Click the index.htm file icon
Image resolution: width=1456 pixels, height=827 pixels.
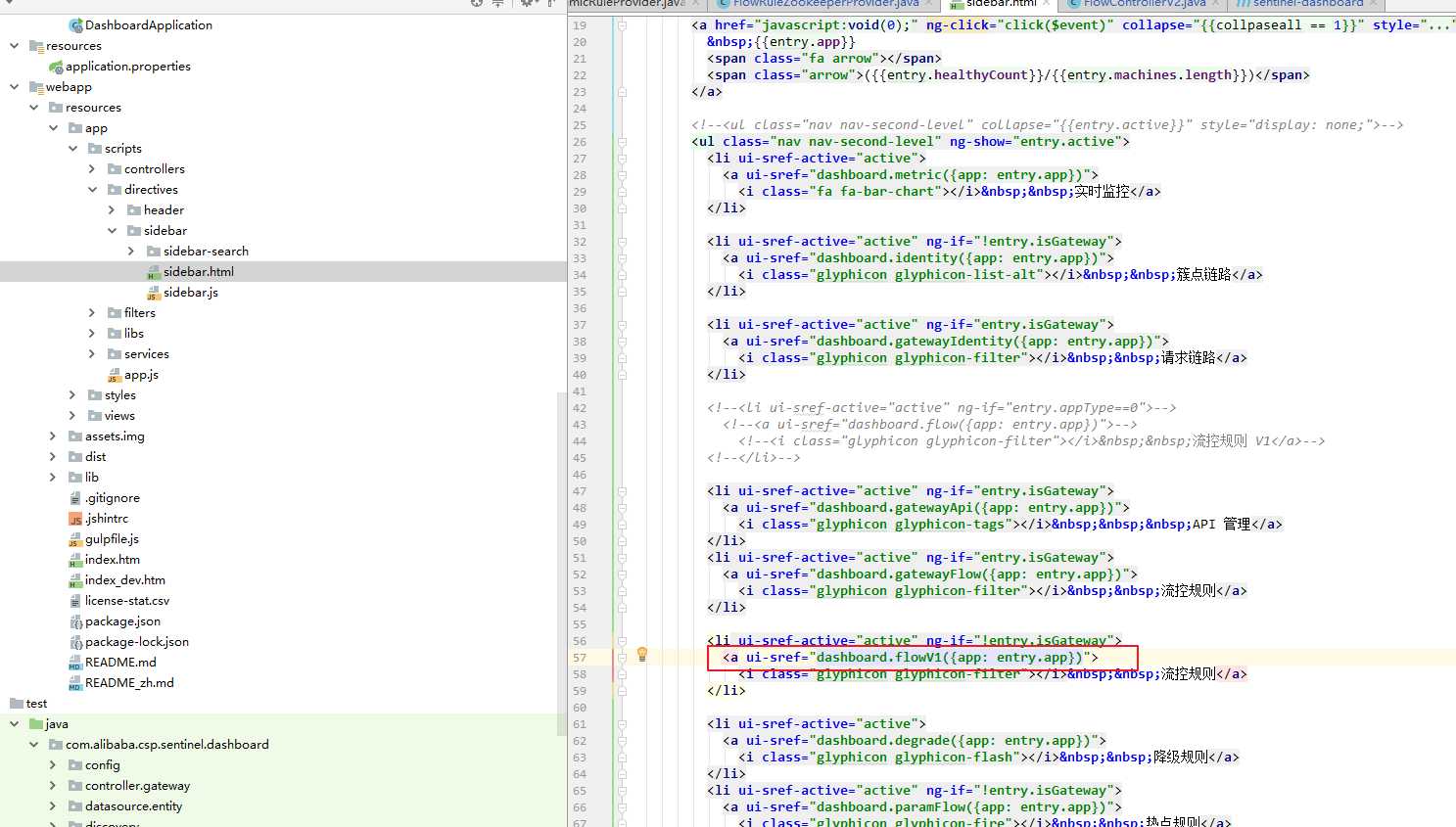tap(75, 560)
